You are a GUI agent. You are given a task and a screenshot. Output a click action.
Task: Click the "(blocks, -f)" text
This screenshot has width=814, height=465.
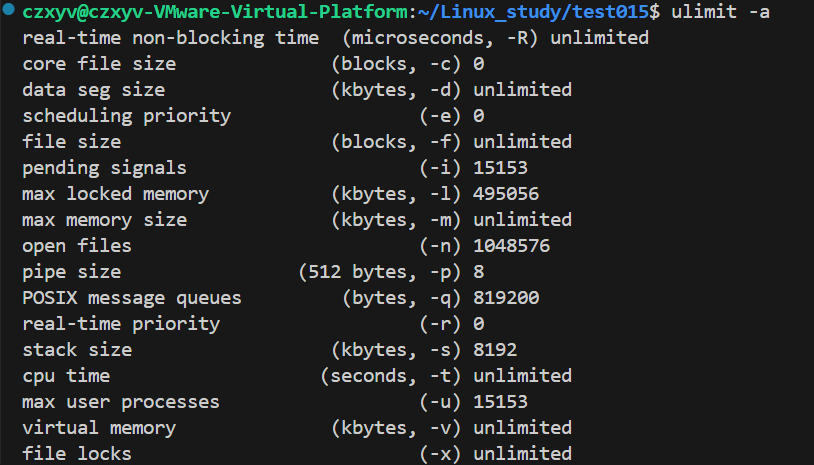[x=396, y=142]
